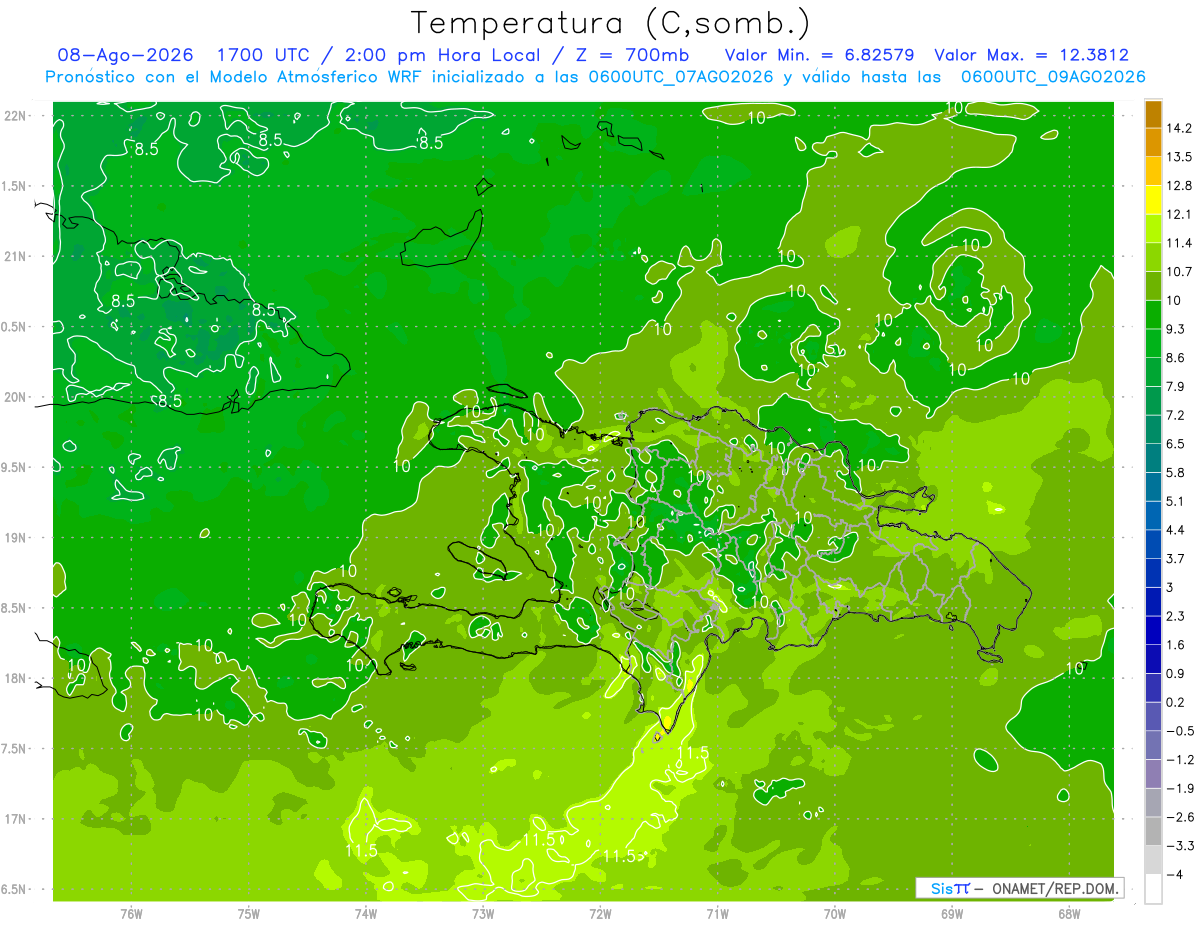Click the '9.5N' latitude label
This screenshot has height=927, width=1200.
[x=14, y=468]
